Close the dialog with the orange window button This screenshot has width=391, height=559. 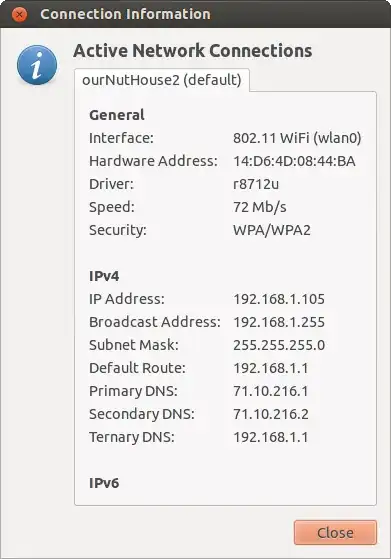(x=19, y=15)
